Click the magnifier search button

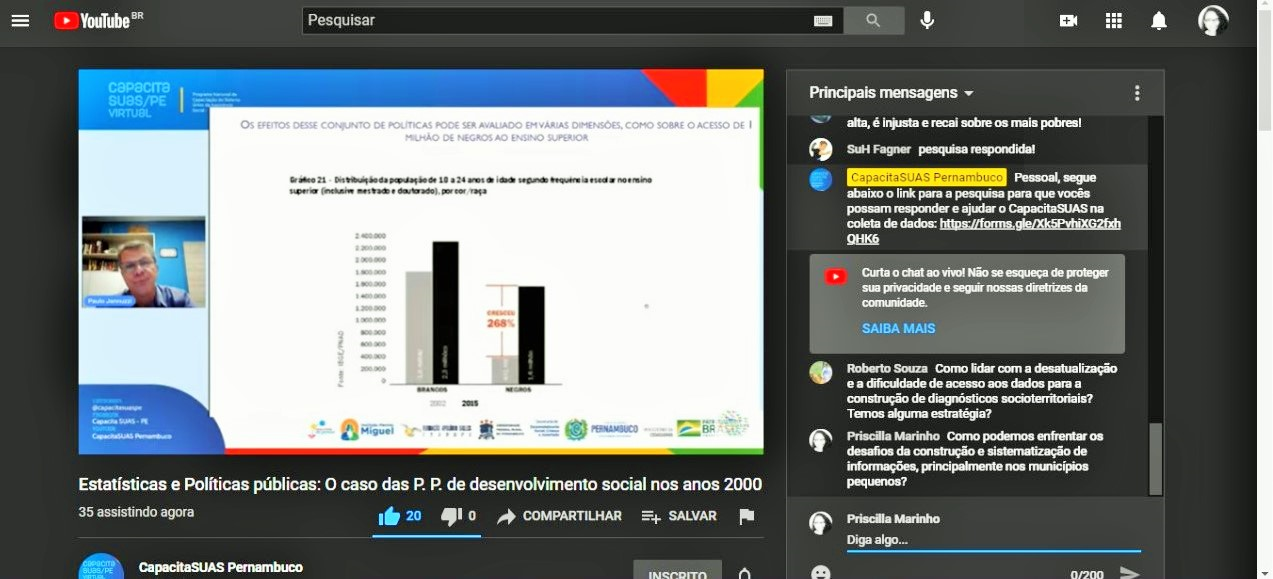873,20
